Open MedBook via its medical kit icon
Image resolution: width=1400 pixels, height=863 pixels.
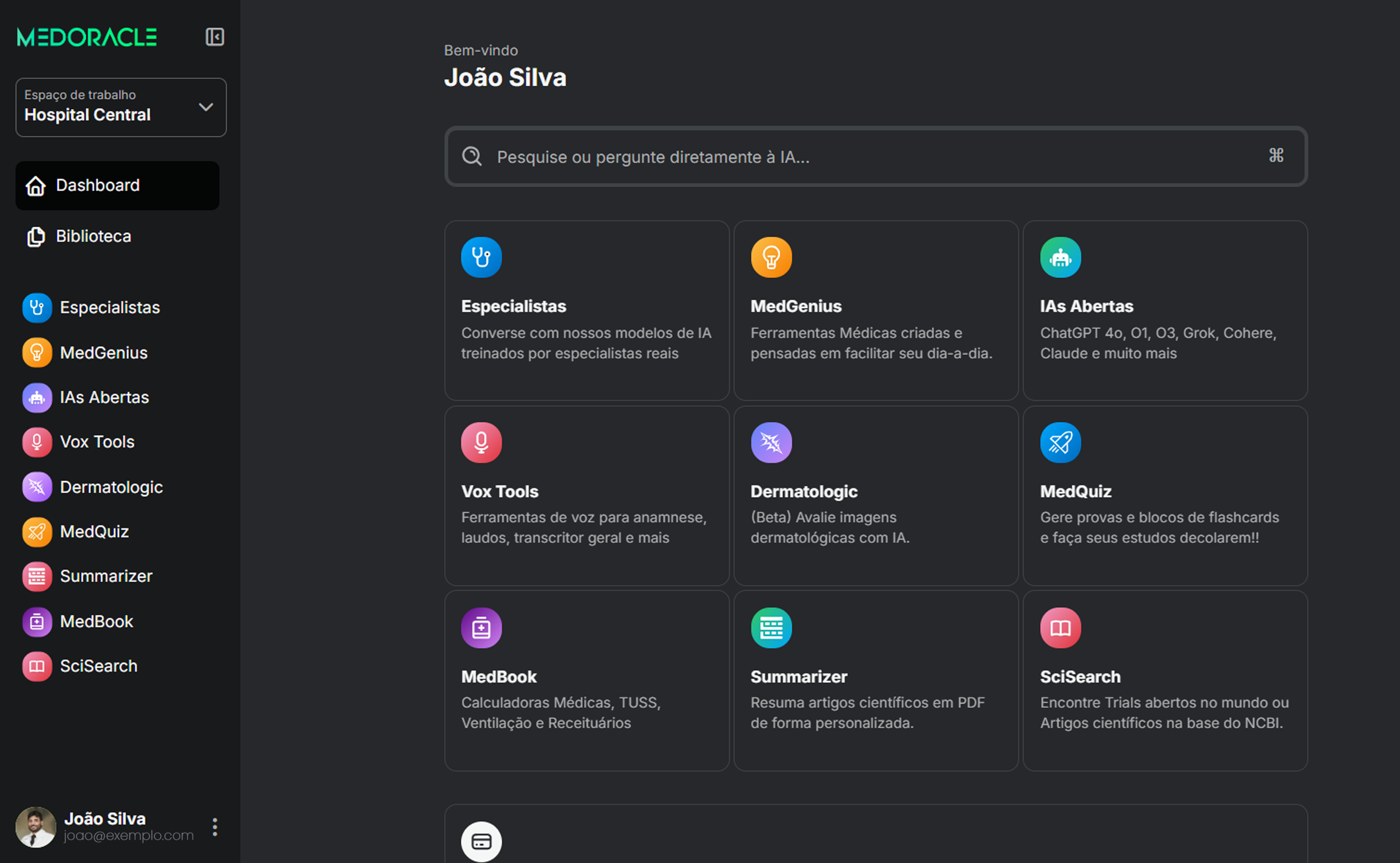tap(36, 622)
